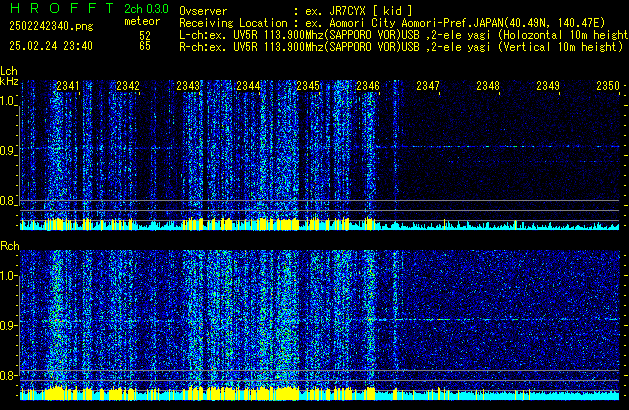Click the kHz unit label

click(x=9, y=81)
